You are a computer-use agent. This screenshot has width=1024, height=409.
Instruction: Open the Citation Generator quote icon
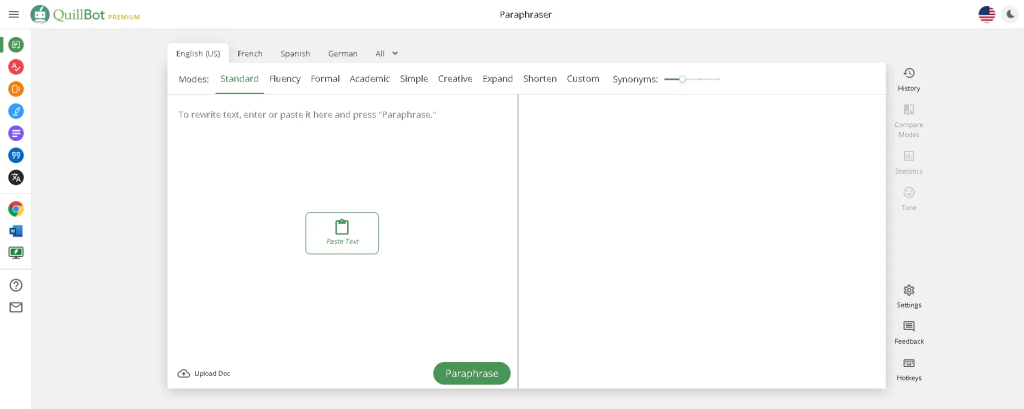(x=16, y=155)
